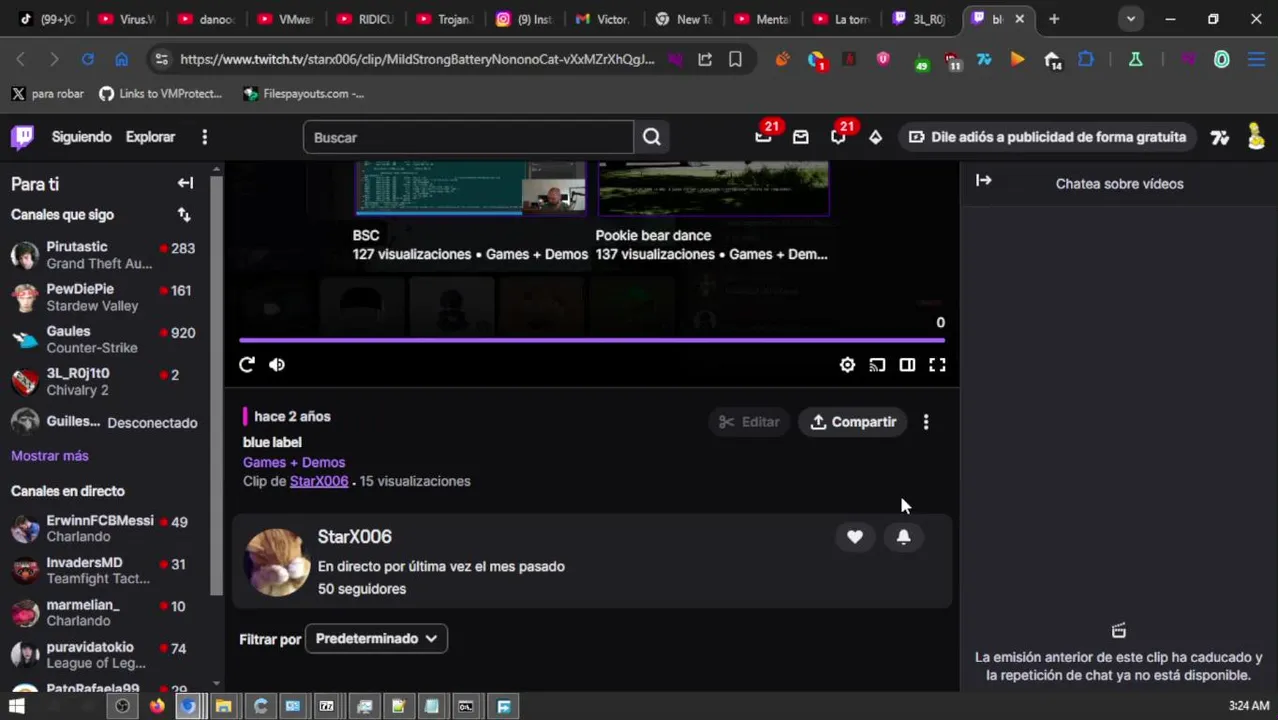
Task: Expand the browser tab list chevron
Action: [x=1130, y=19]
